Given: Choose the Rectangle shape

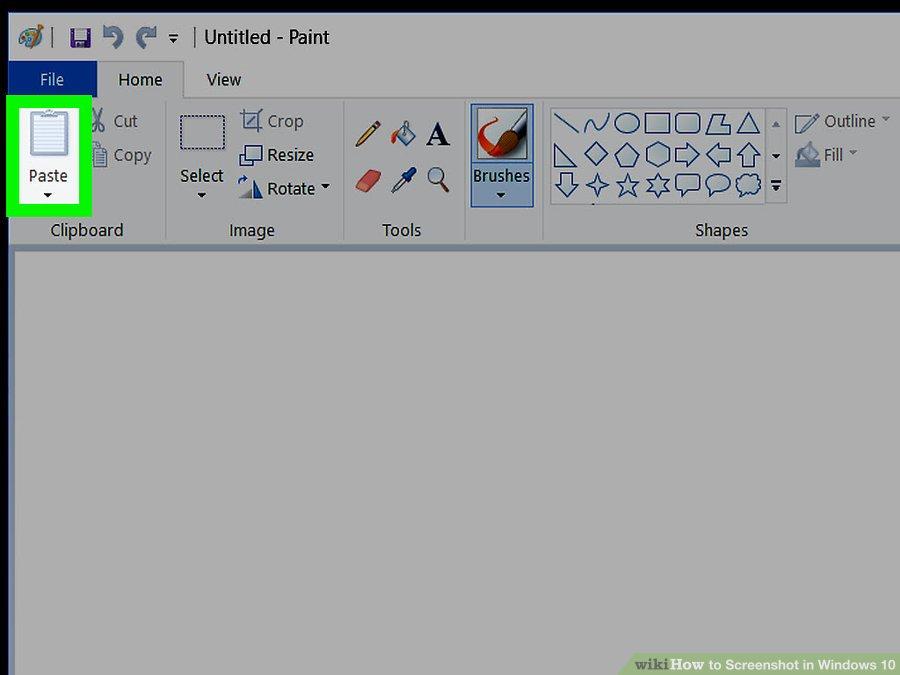Looking at the screenshot, I should (x=657, y=123).
